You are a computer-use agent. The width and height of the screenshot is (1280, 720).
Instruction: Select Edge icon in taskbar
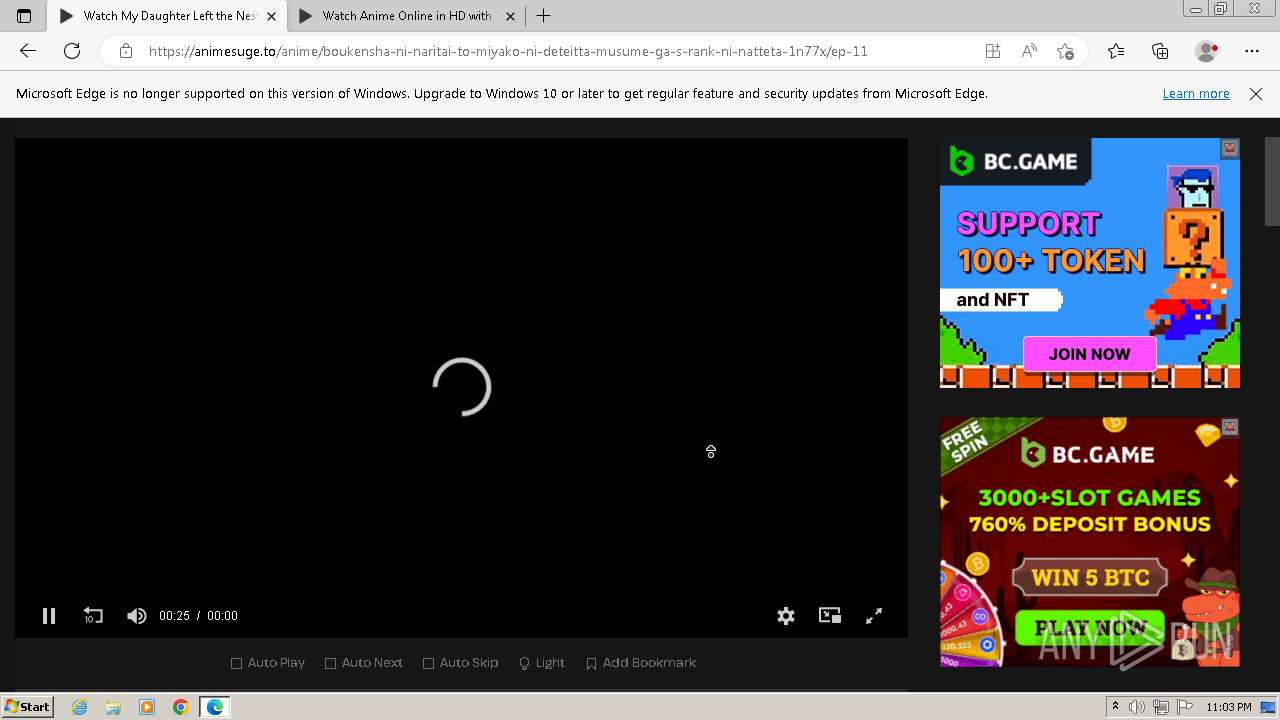tap(215, 707)
